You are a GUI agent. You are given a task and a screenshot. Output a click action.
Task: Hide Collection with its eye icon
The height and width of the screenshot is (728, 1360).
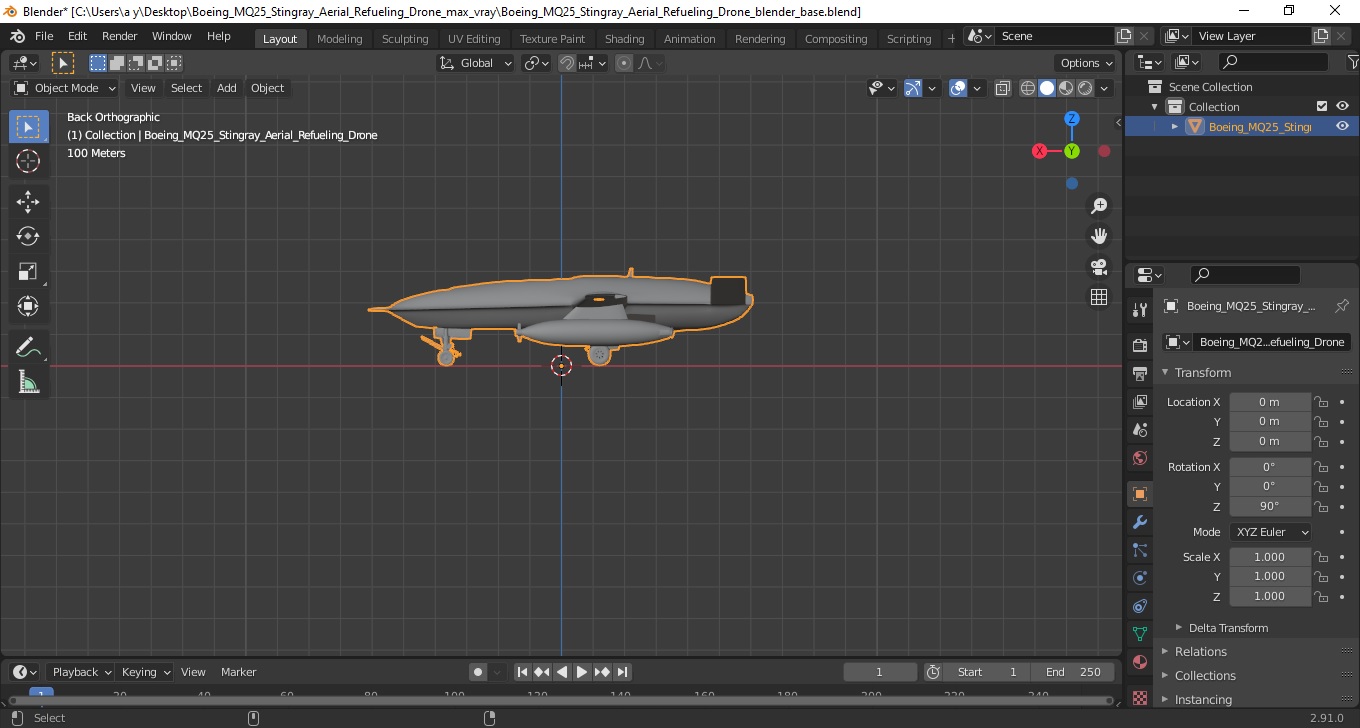pyautogui.click(x=1342, y=107)
